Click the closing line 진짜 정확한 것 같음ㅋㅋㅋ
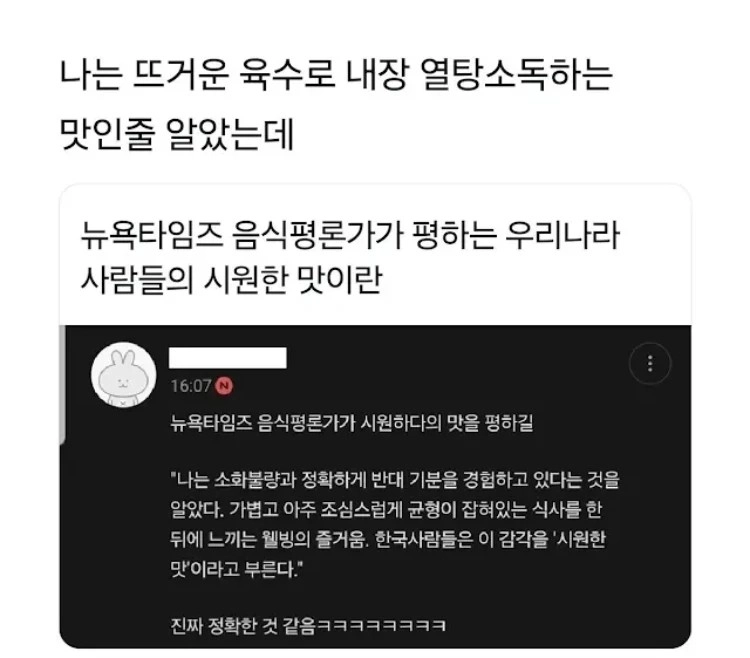 tap(309, 625)
